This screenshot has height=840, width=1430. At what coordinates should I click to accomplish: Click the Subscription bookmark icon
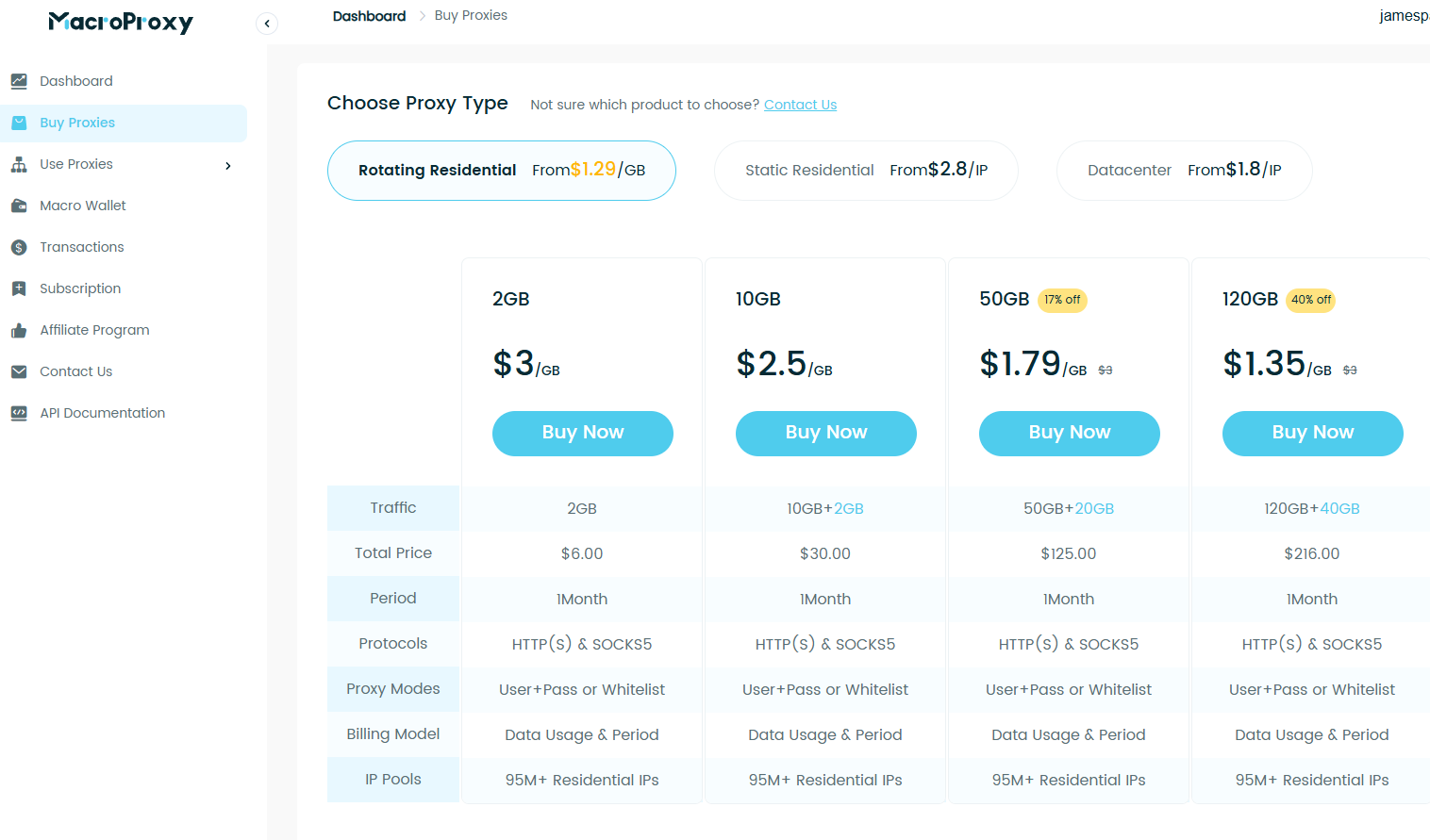pyautogui.click(x=19, y=288)
